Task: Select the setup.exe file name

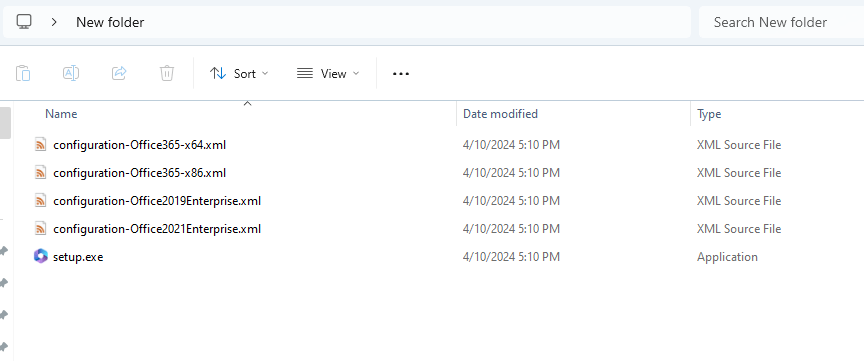Action: point(78,256)
